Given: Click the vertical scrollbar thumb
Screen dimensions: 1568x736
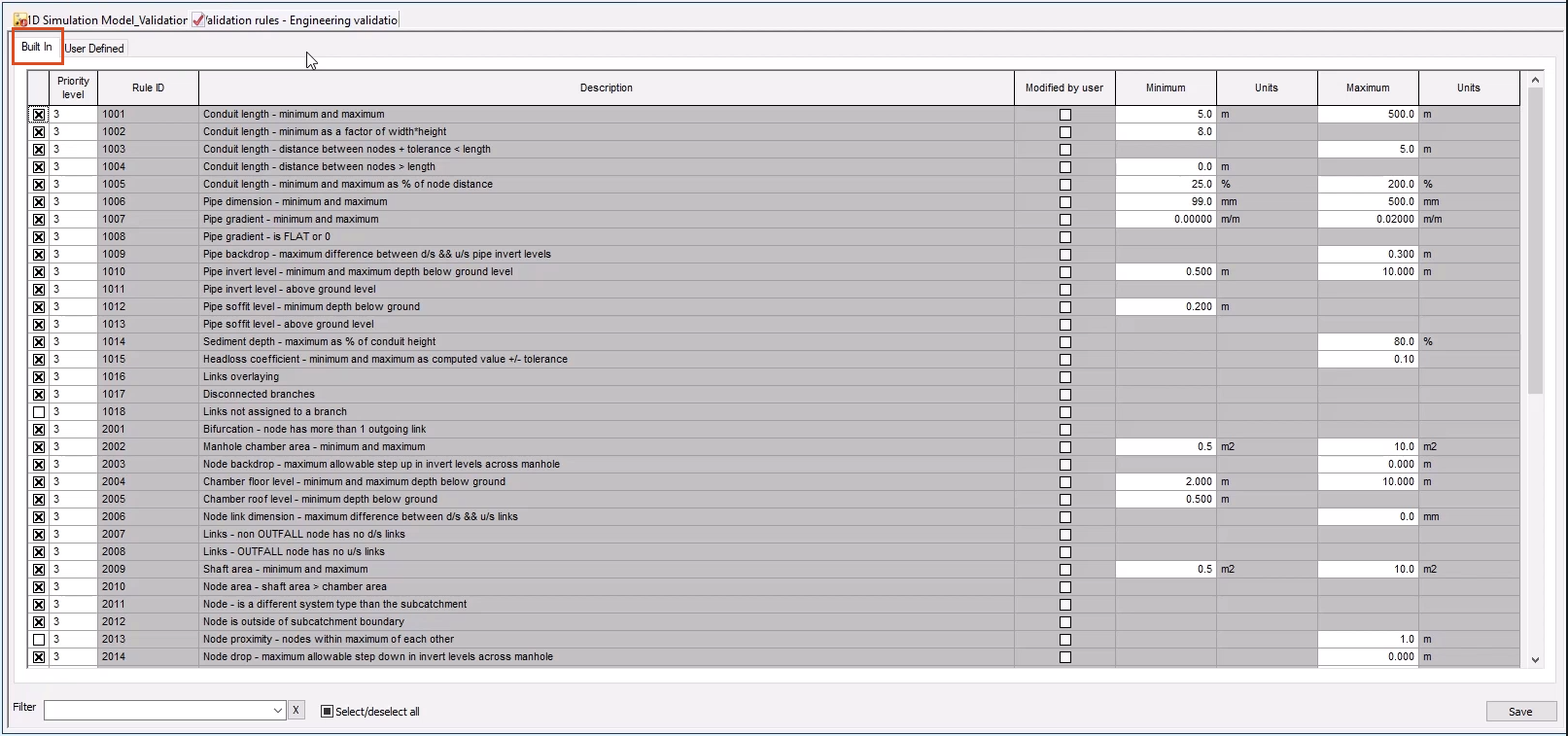Looking at the screenshot, I should 1535,241.
